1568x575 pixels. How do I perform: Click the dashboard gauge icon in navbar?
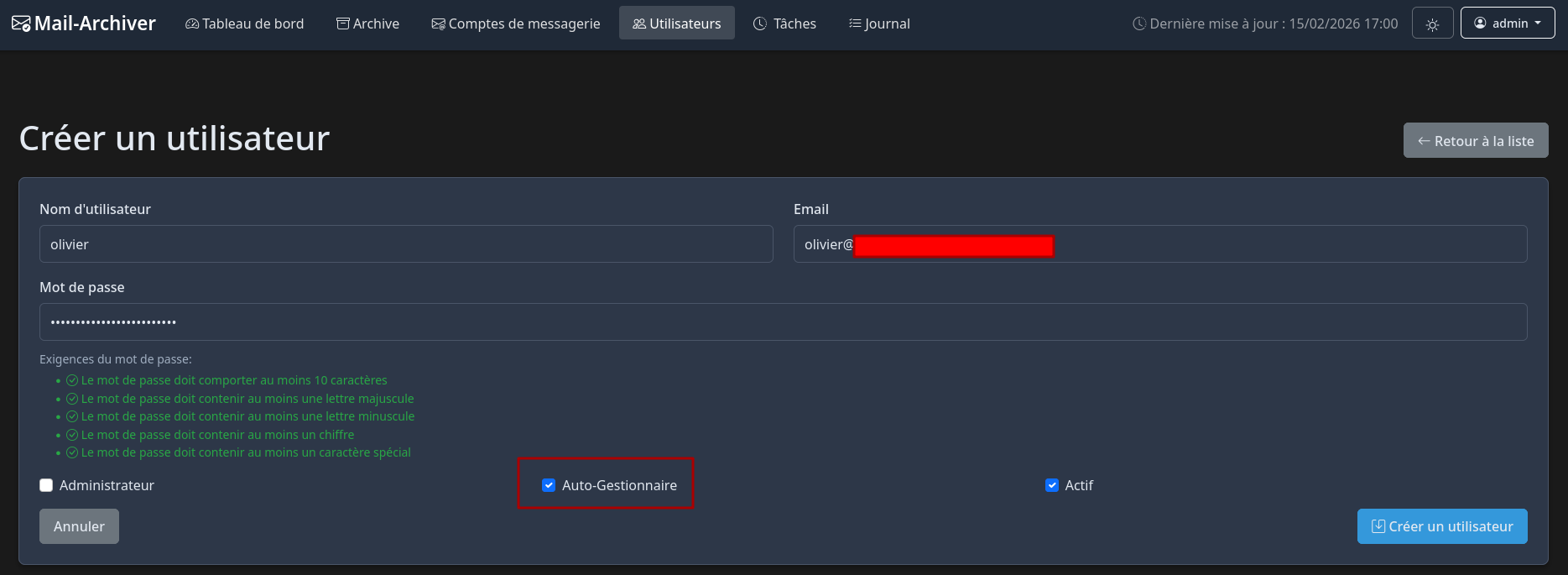(192, 24)
